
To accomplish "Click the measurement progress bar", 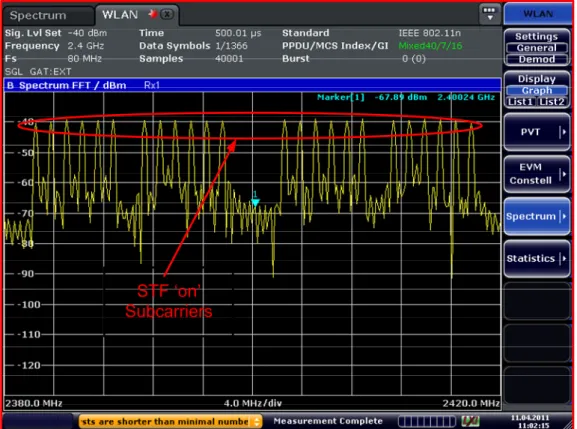I will pos(427,421).
